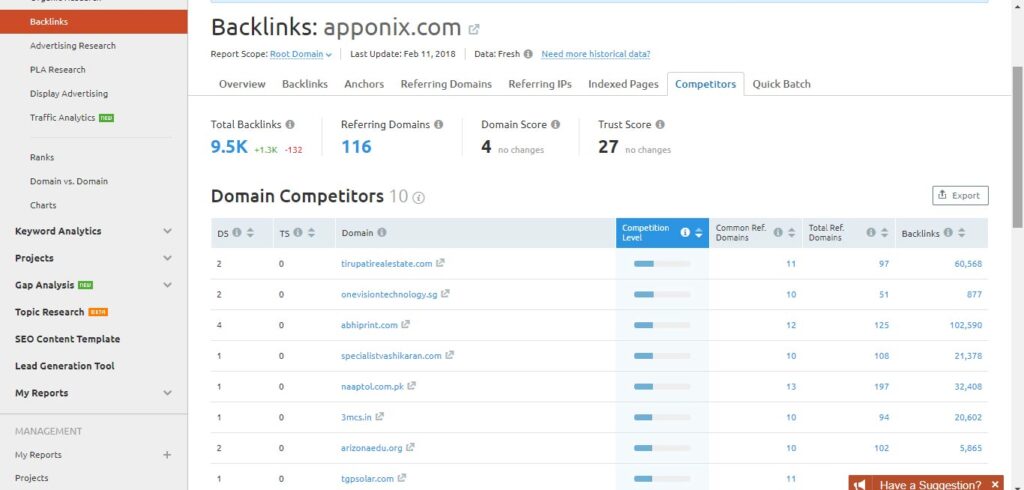Click 9.5K total backlinks value
This screenshot has height=490, width=1024.
[229, 147]
